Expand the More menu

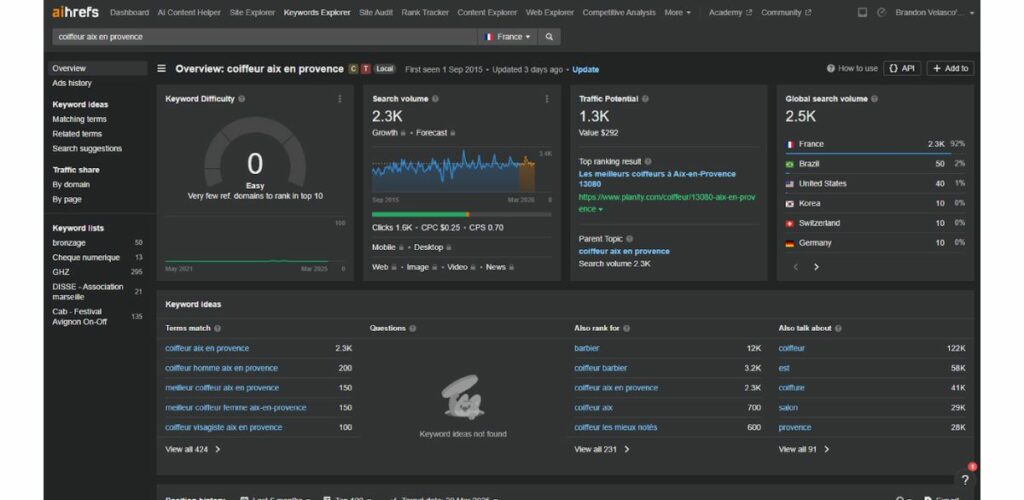(677, 12)
